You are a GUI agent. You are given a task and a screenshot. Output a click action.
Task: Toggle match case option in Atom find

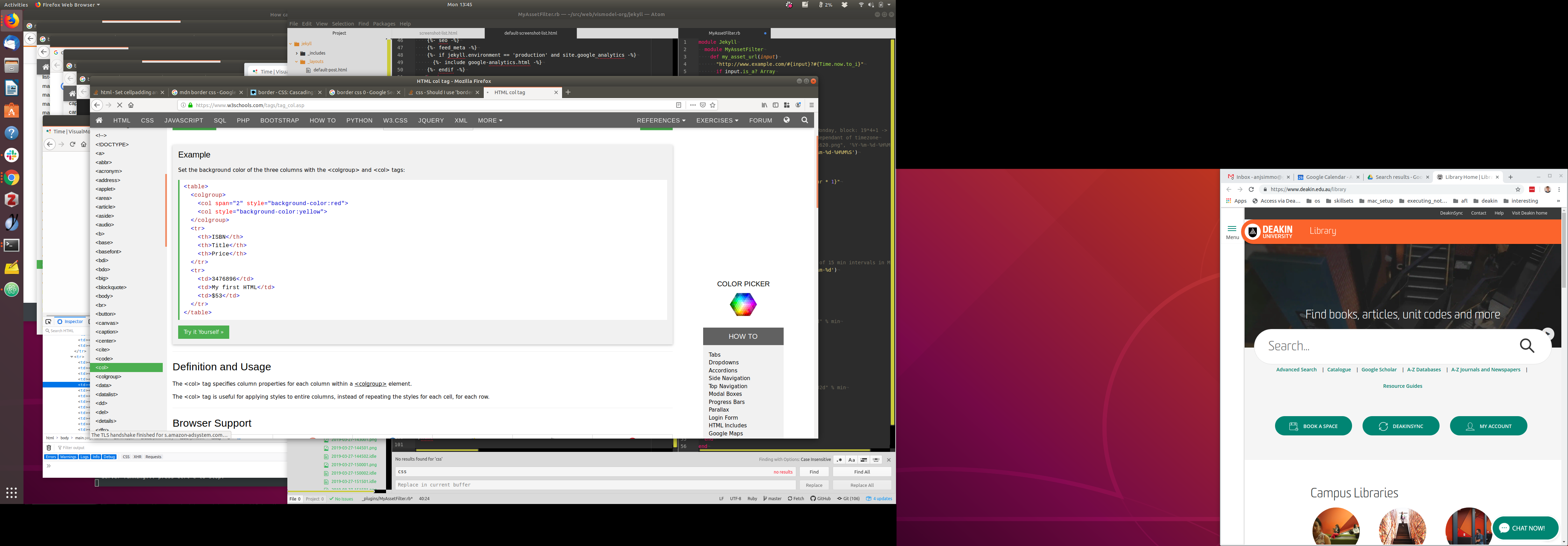pos(852,460)
